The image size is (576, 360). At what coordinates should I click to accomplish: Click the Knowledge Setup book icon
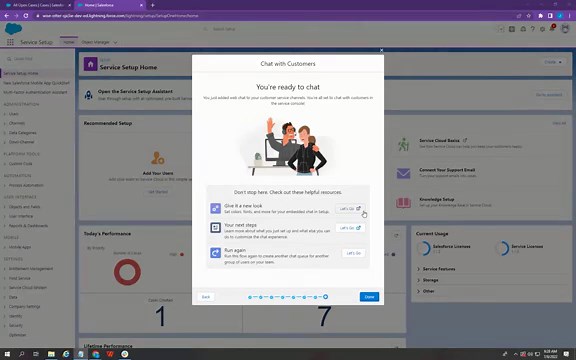click(403, 202)
